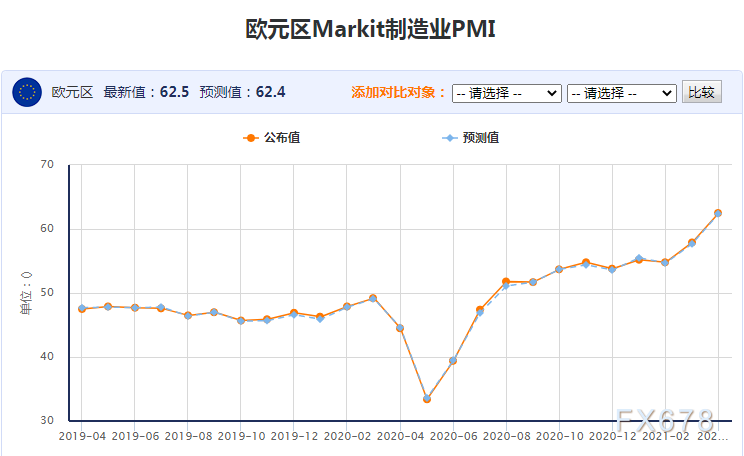Screen dimensions: 744x456
Task: Click the latest data point at 62.5
Action: 718,213
